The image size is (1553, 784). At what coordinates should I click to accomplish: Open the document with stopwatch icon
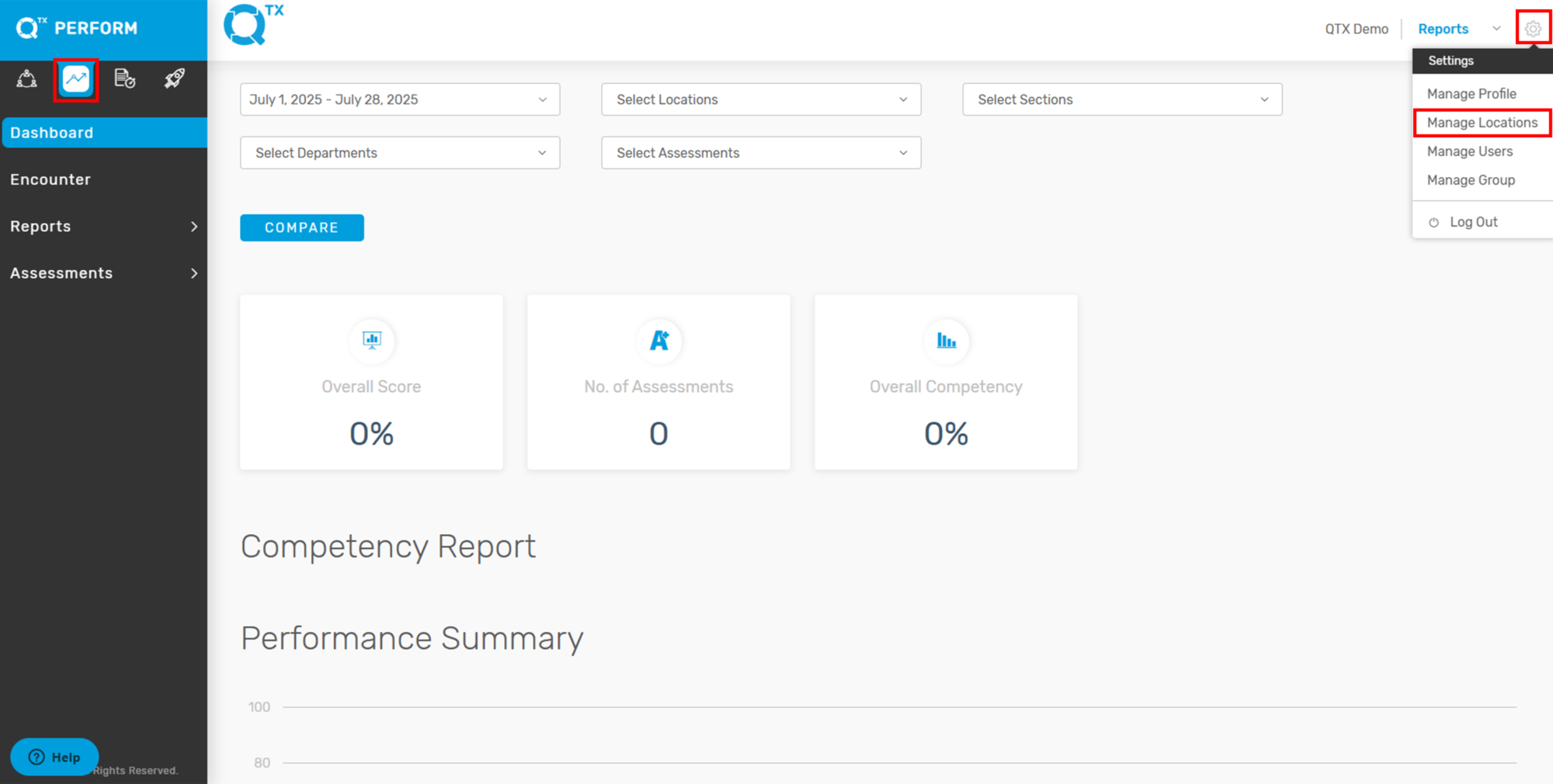click(x=125, y=78)
